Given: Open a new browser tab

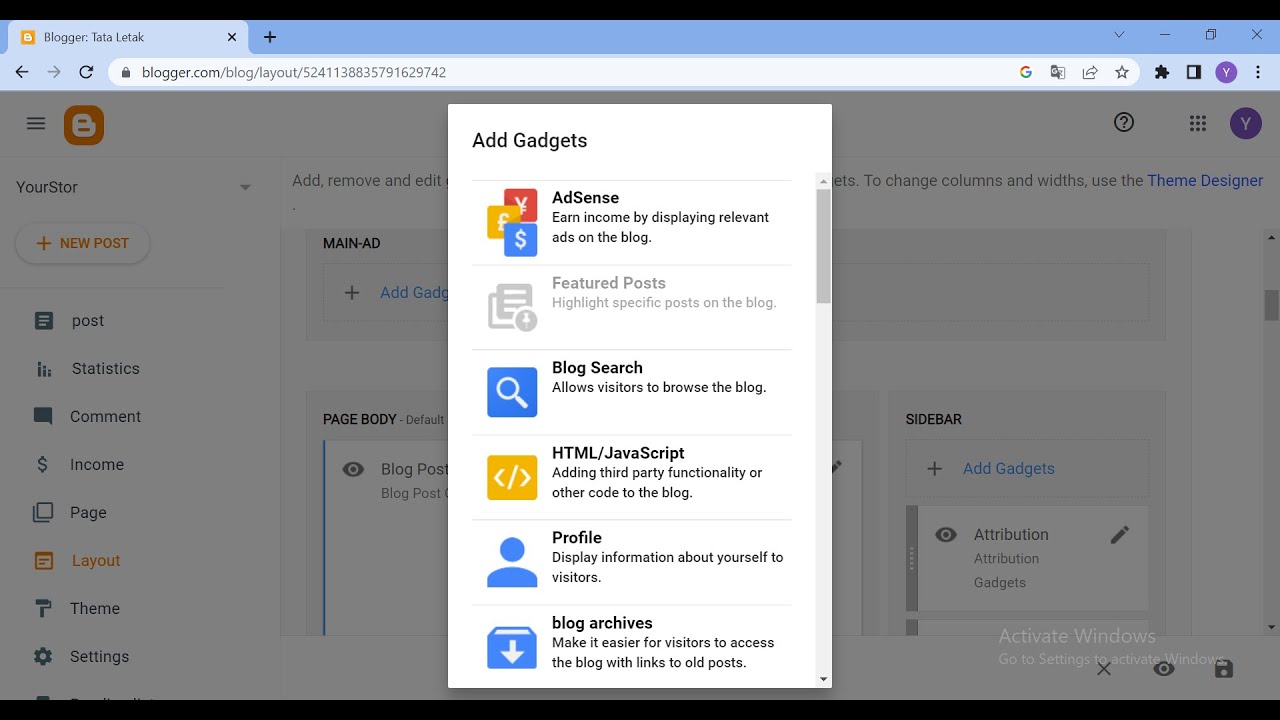Looking at the screenshot, I should coord(270,37).
